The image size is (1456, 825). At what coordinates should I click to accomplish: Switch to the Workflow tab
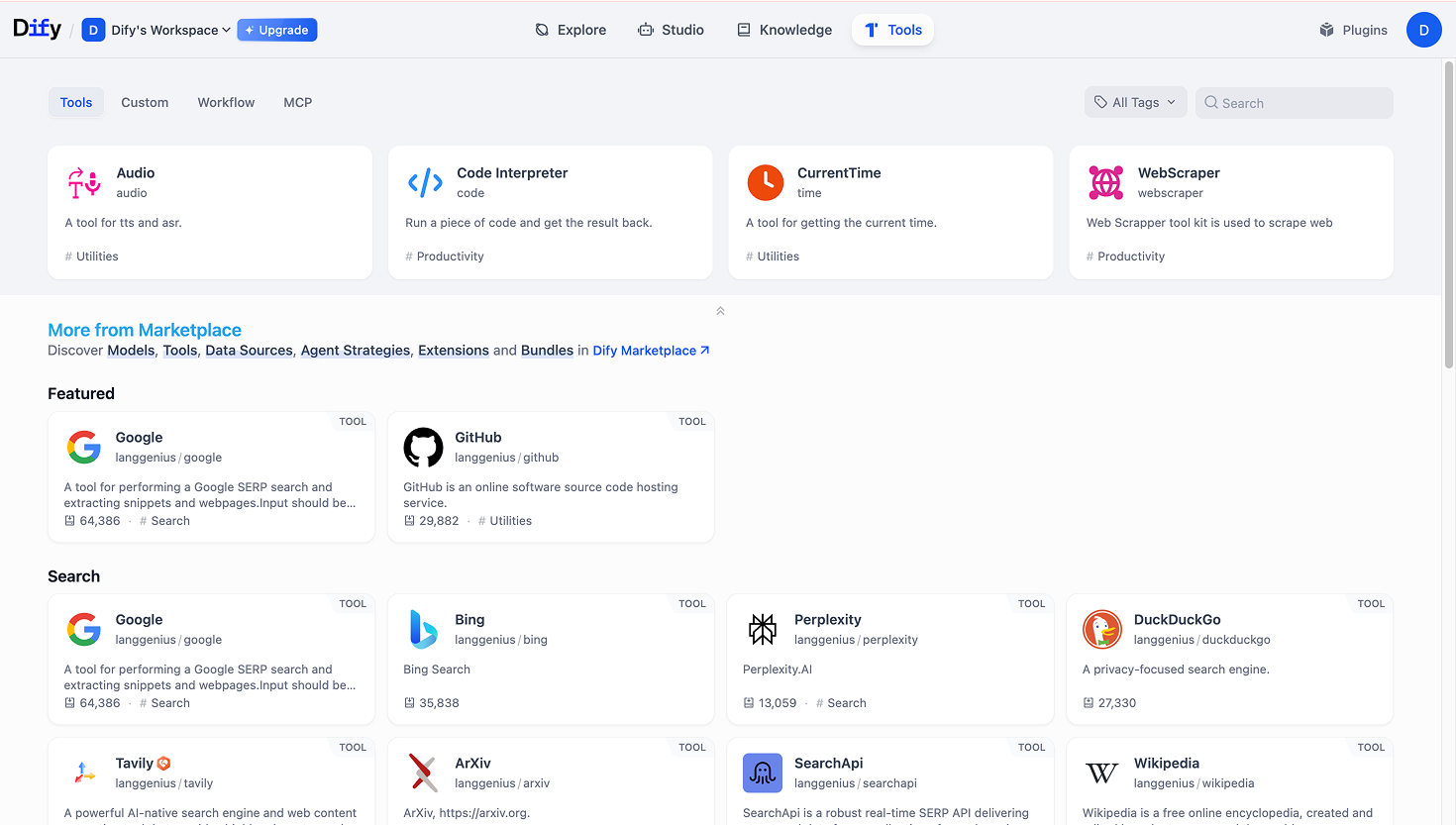pos(226,102)
